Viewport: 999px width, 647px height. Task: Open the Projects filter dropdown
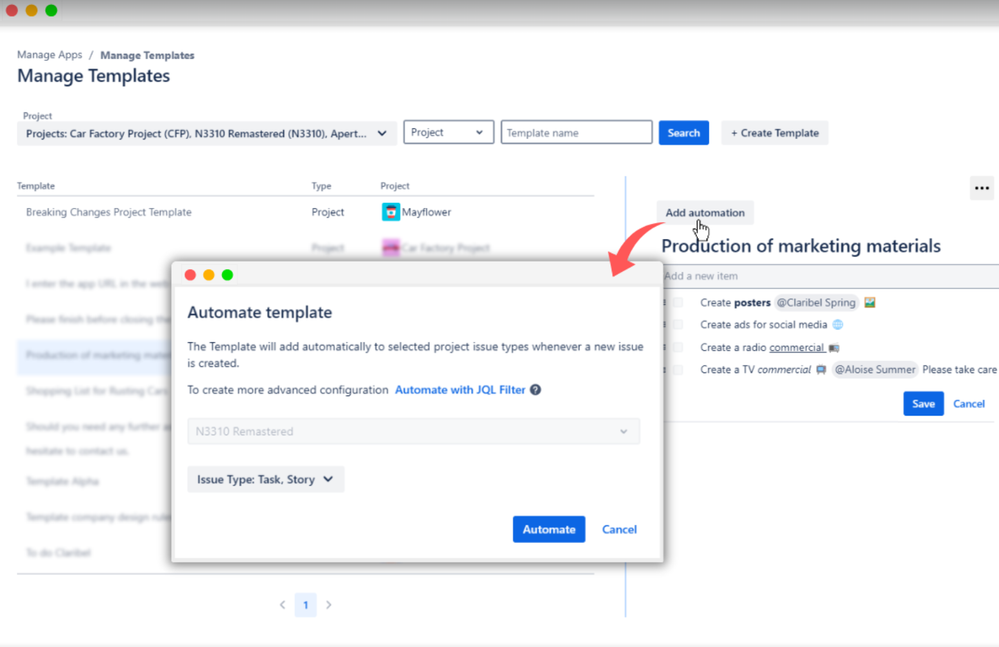coord(206,134)
